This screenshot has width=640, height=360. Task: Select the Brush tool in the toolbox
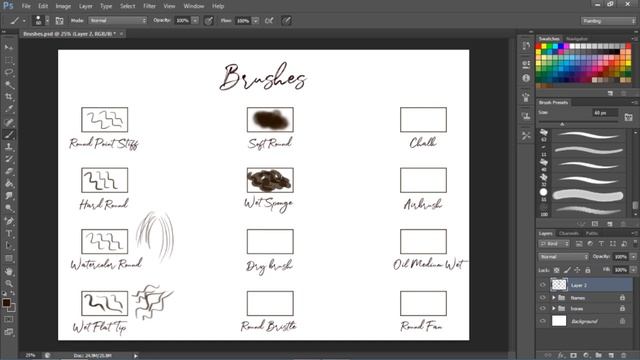[9, 134]
